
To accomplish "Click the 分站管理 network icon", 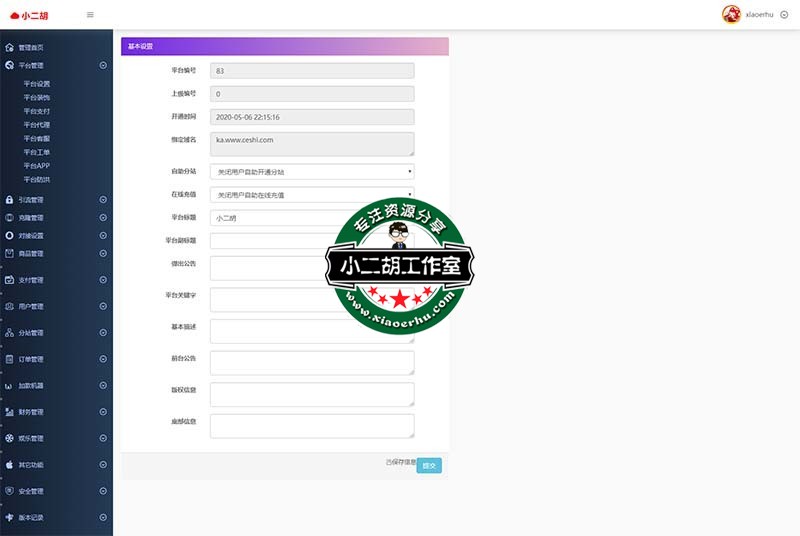I will pyautogui.click(x=9, y=333).
